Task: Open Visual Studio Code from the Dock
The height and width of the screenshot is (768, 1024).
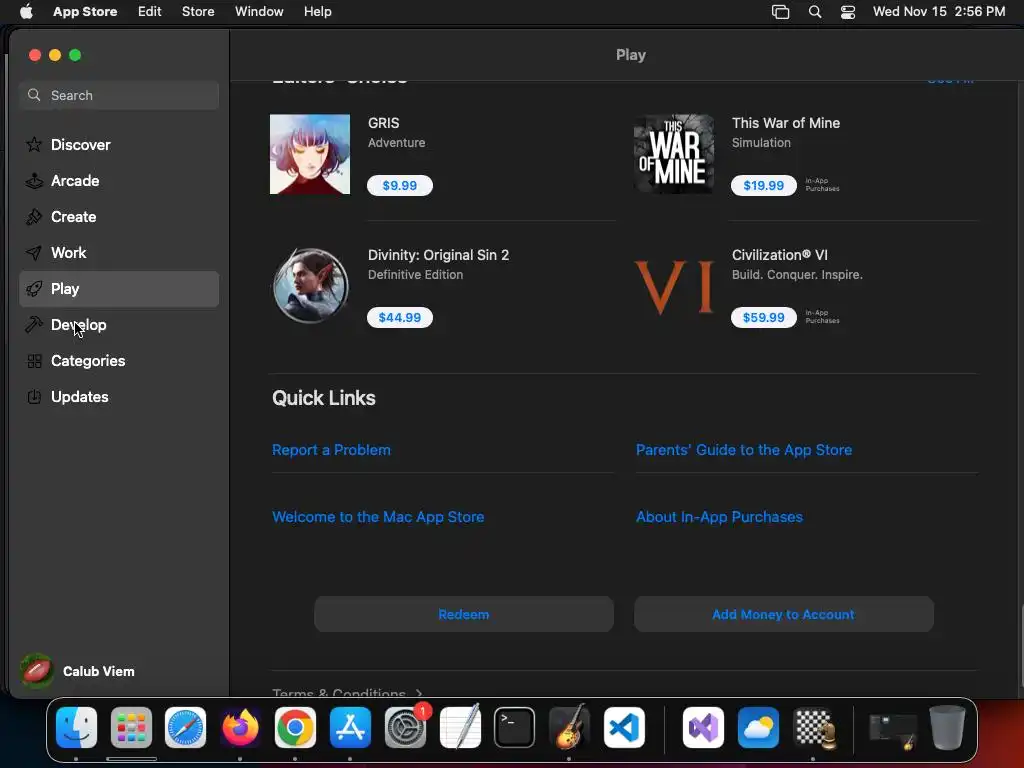Action: [624, 727]
